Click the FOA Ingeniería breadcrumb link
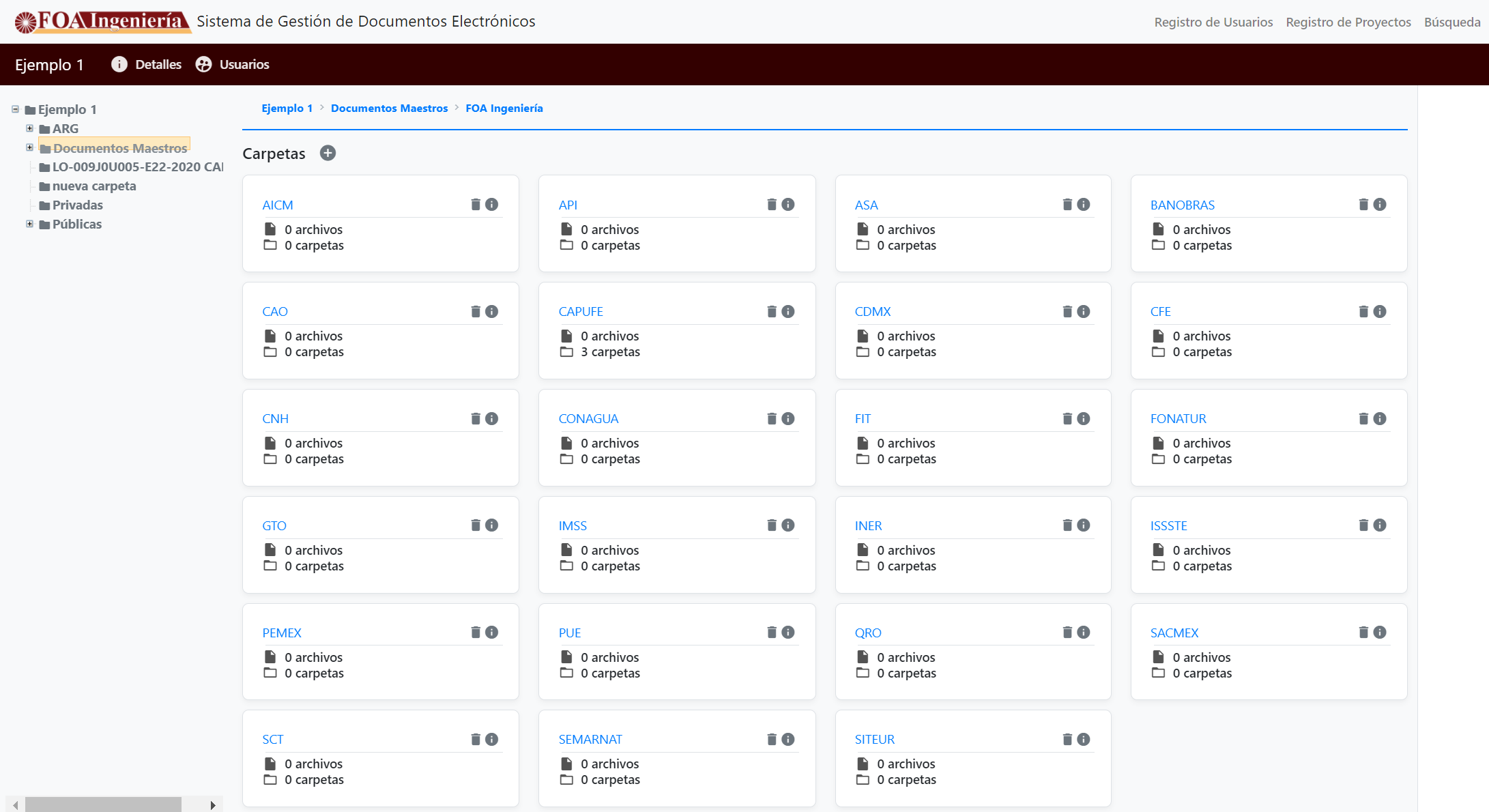 [504, 108]
